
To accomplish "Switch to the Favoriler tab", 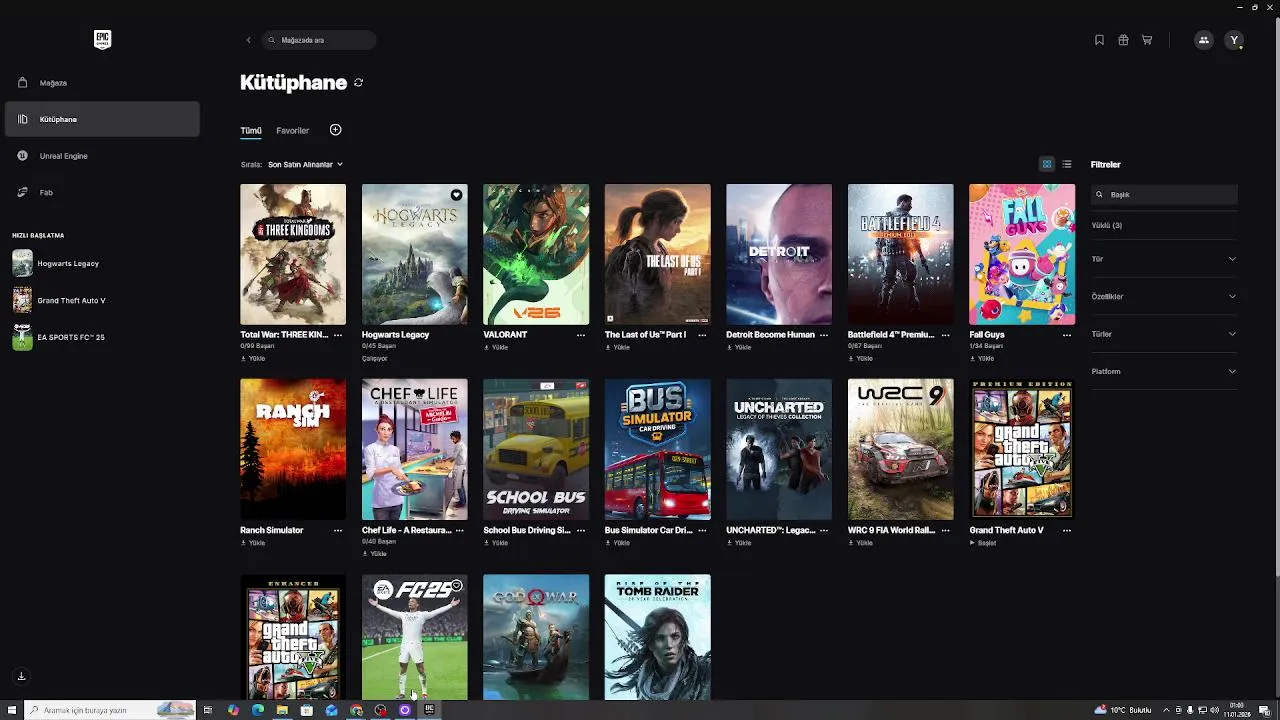I will click(292, 130).
